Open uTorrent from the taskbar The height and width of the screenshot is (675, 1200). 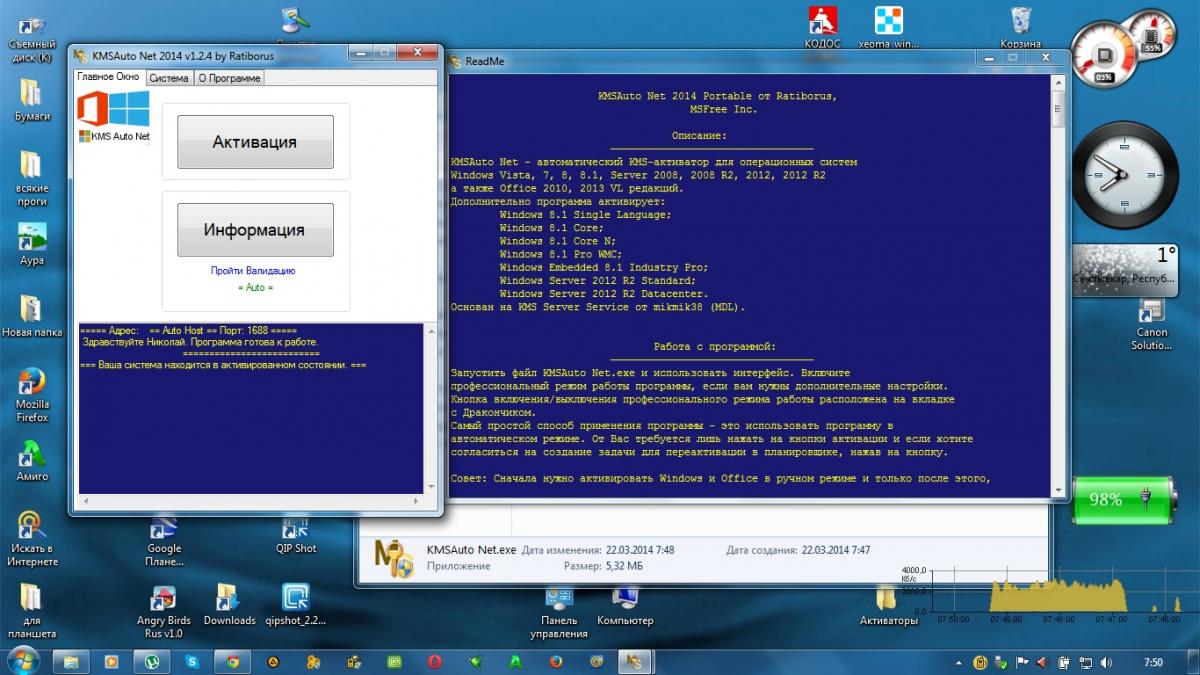tap(152, 661)
